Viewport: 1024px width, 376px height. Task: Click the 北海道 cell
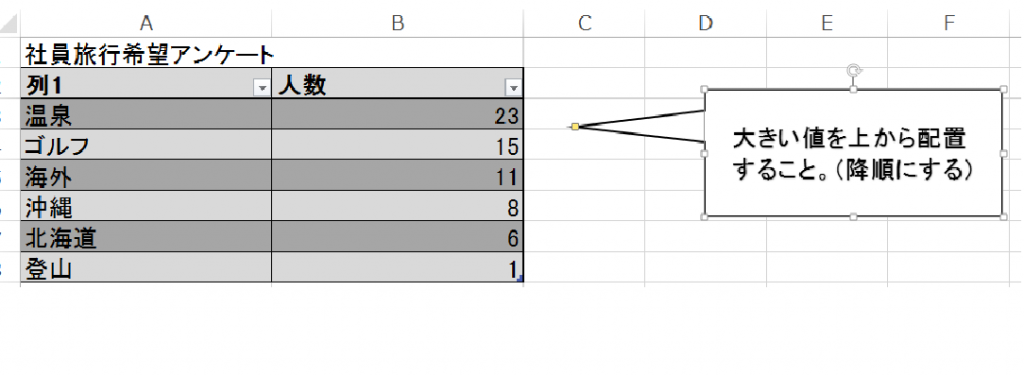(x=146, y=237)
